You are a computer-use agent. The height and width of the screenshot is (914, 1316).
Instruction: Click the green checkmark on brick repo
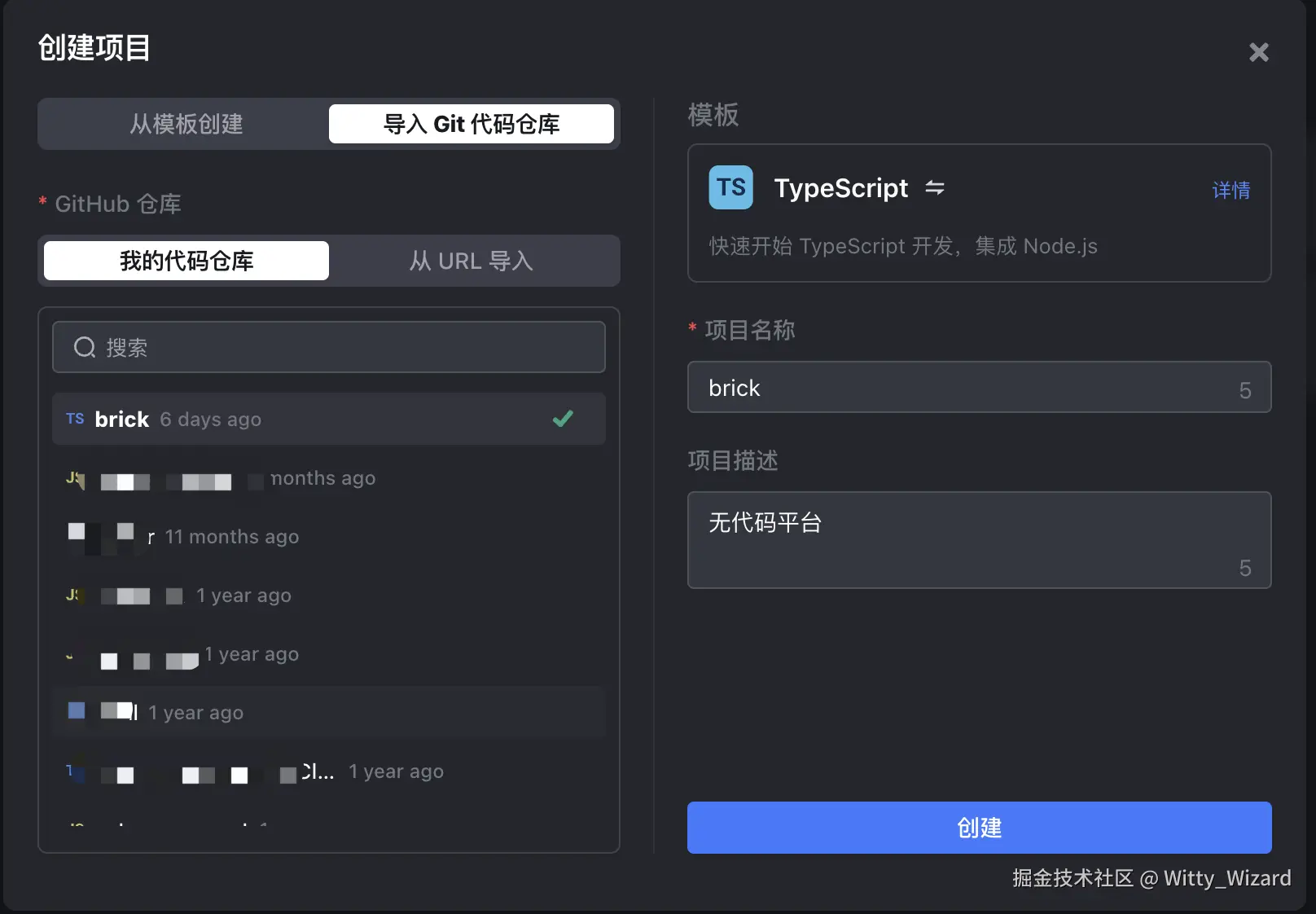point(563,419)
